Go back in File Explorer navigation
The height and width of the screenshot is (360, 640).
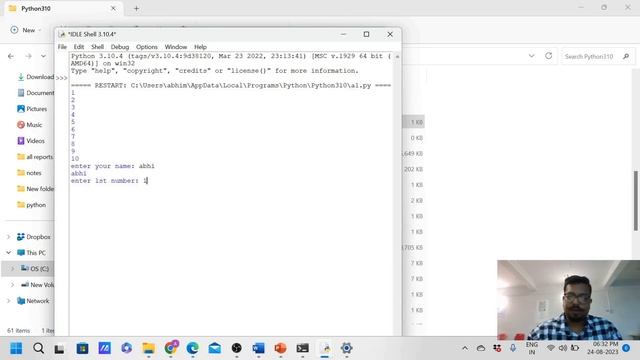(11, 56)
